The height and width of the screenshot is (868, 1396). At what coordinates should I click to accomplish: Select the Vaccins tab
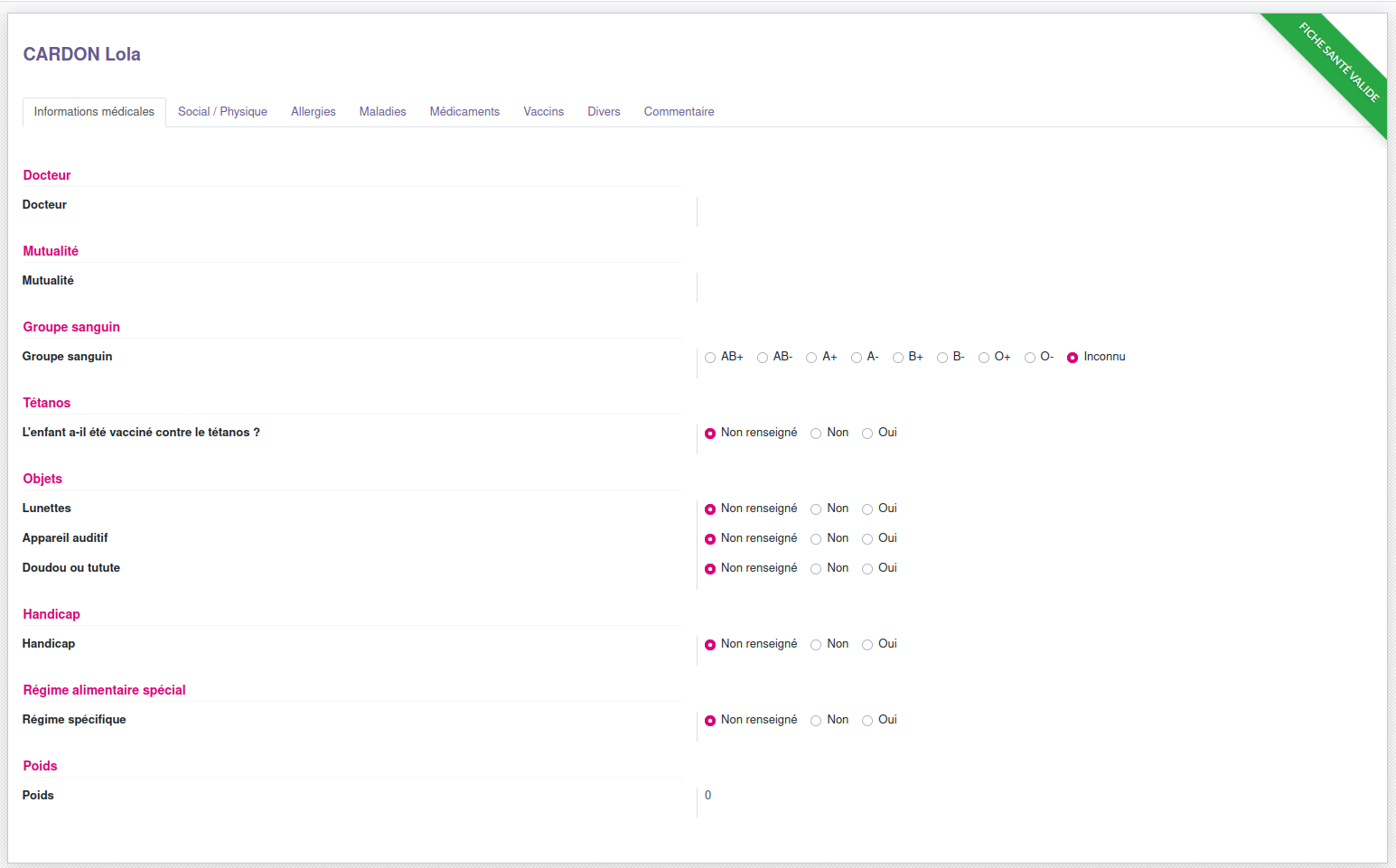[x=543, y=112]
